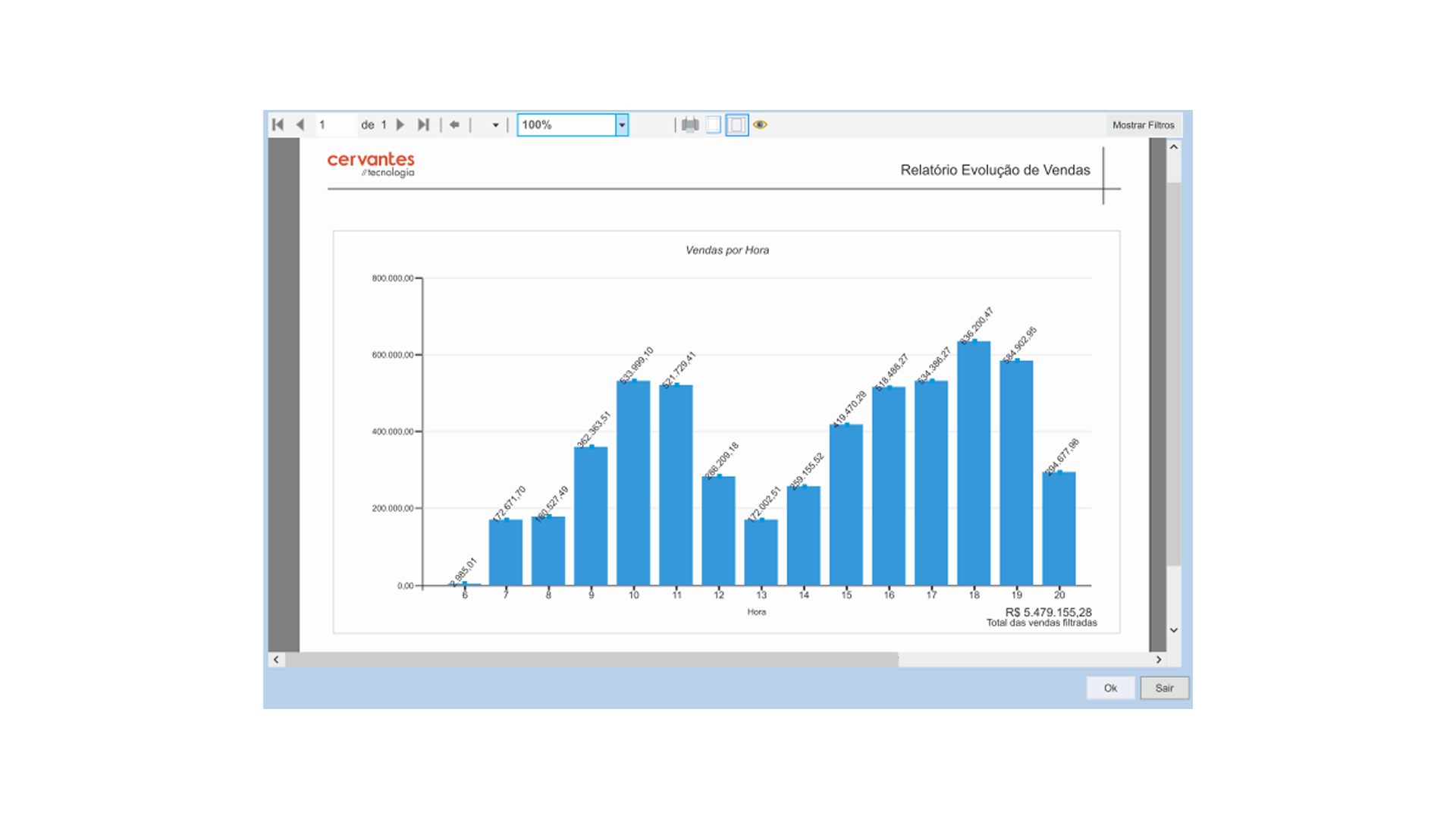Jump to the first page icon
Screen dimensions: 1456x819
278,124
